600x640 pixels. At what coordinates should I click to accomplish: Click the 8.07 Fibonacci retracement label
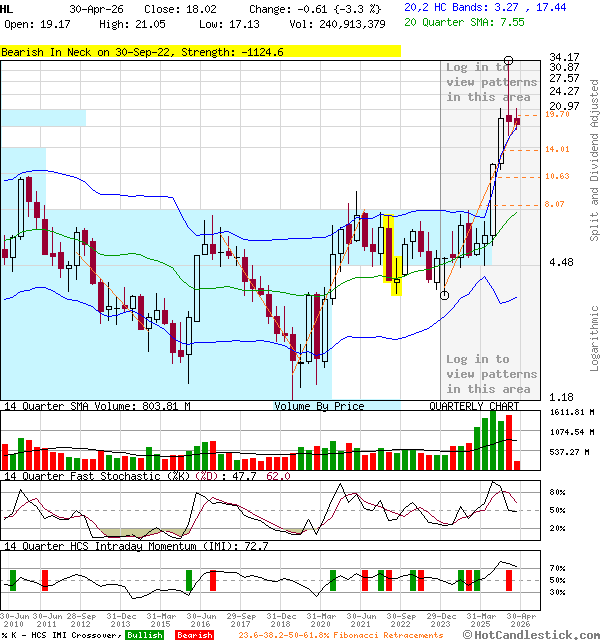tap(555, 204)
